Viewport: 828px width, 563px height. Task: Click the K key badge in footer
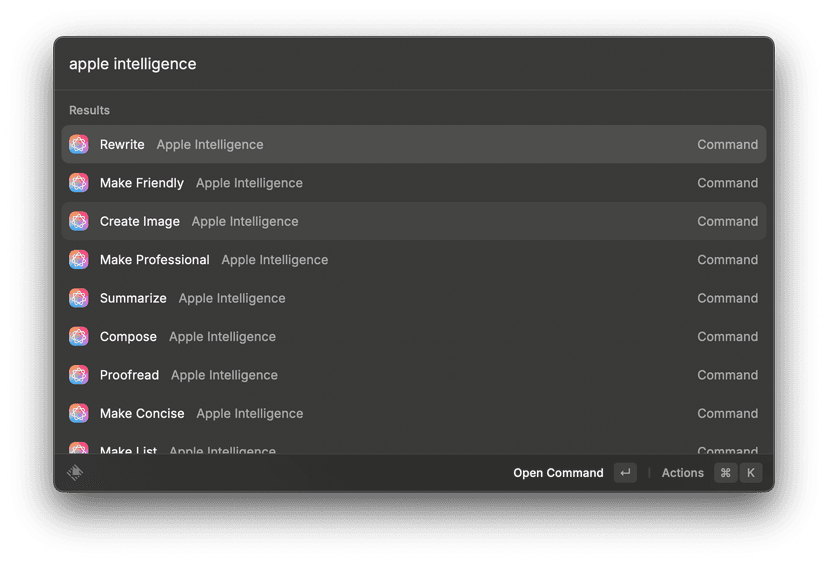click(x=751, y=473)
